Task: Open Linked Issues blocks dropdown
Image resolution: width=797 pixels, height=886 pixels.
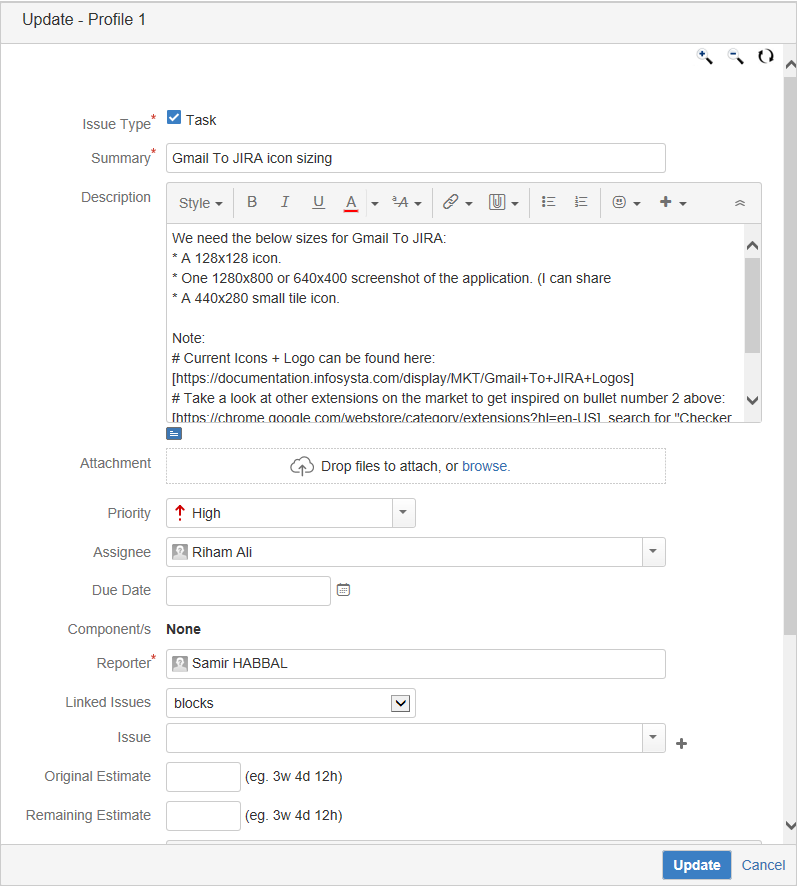Action: (x=291, y=703)
